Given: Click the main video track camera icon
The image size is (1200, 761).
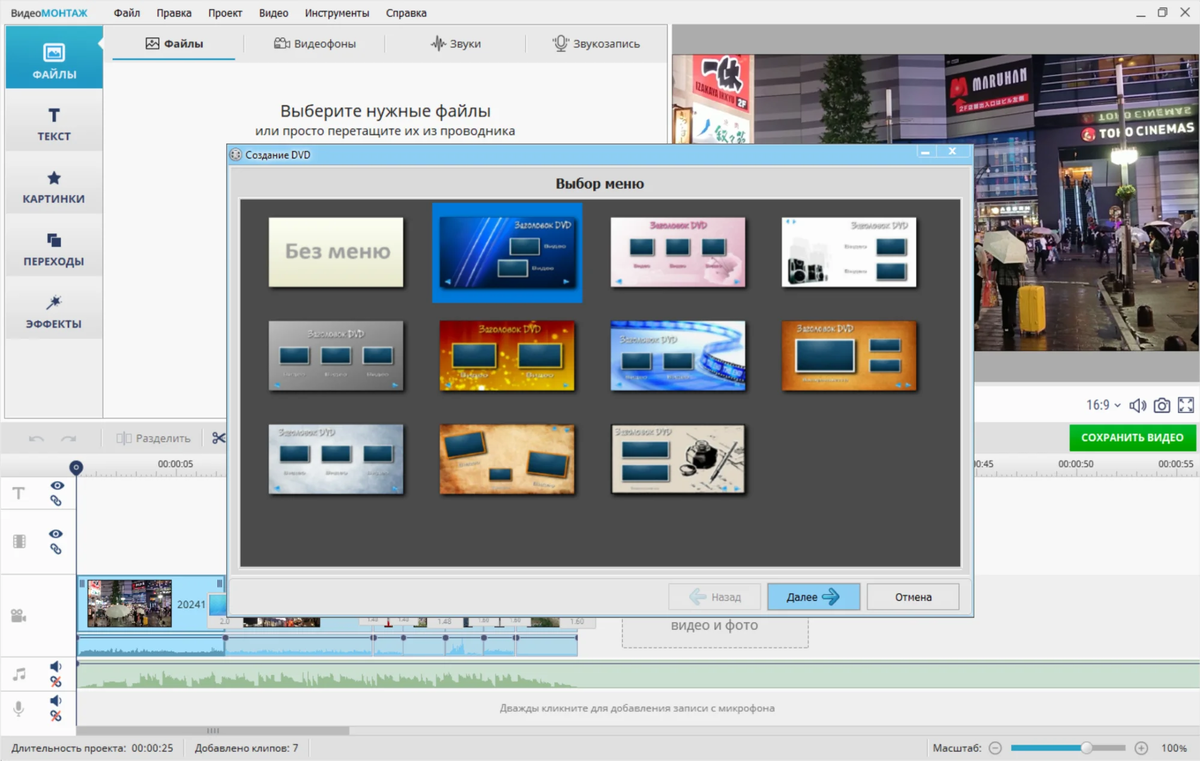Looking at the screenshot, I should (19, 616).
